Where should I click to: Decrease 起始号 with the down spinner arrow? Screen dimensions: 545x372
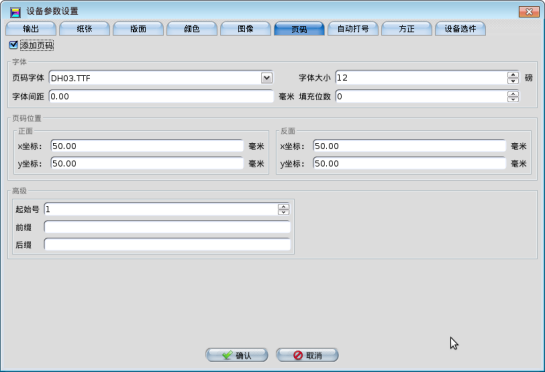coord(284,212)
